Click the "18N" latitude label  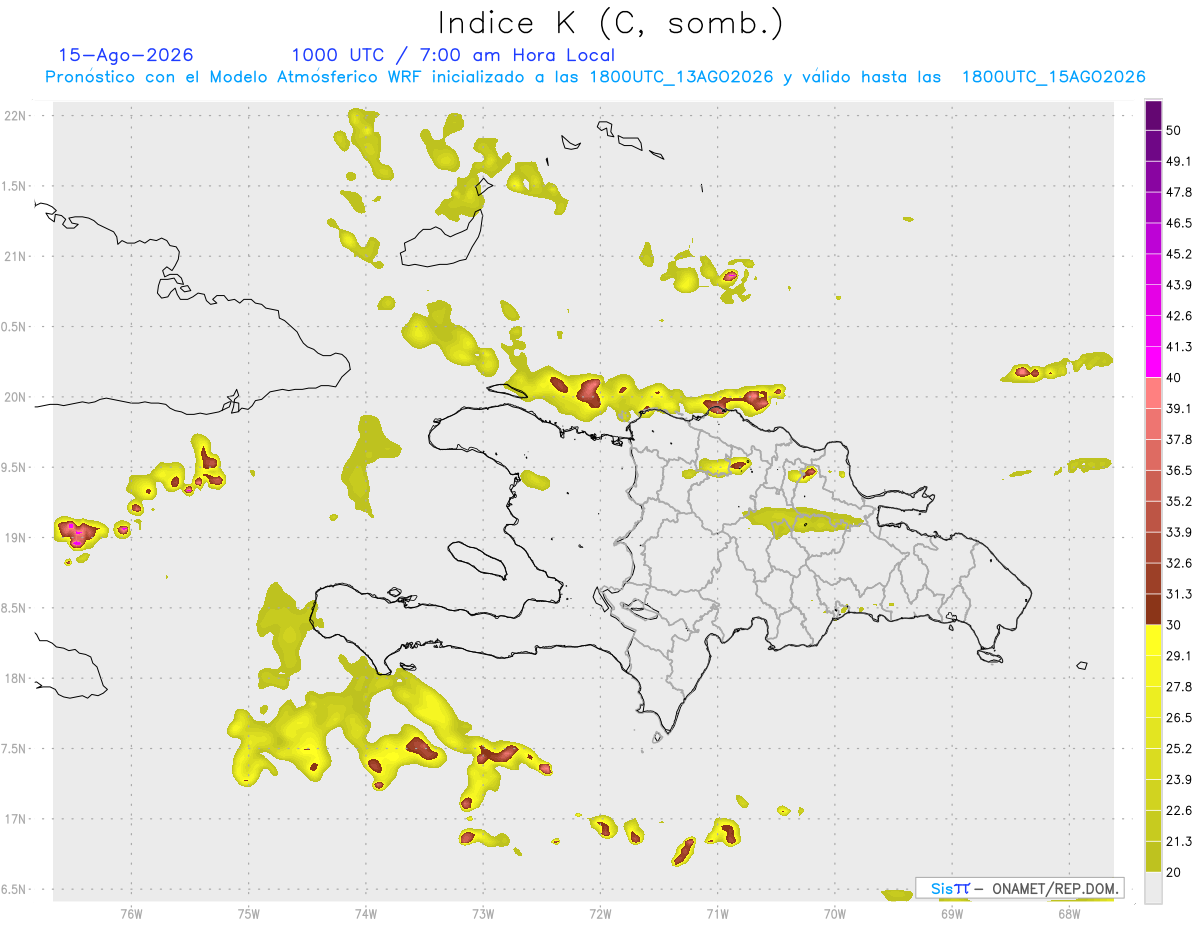click(16, 678)
